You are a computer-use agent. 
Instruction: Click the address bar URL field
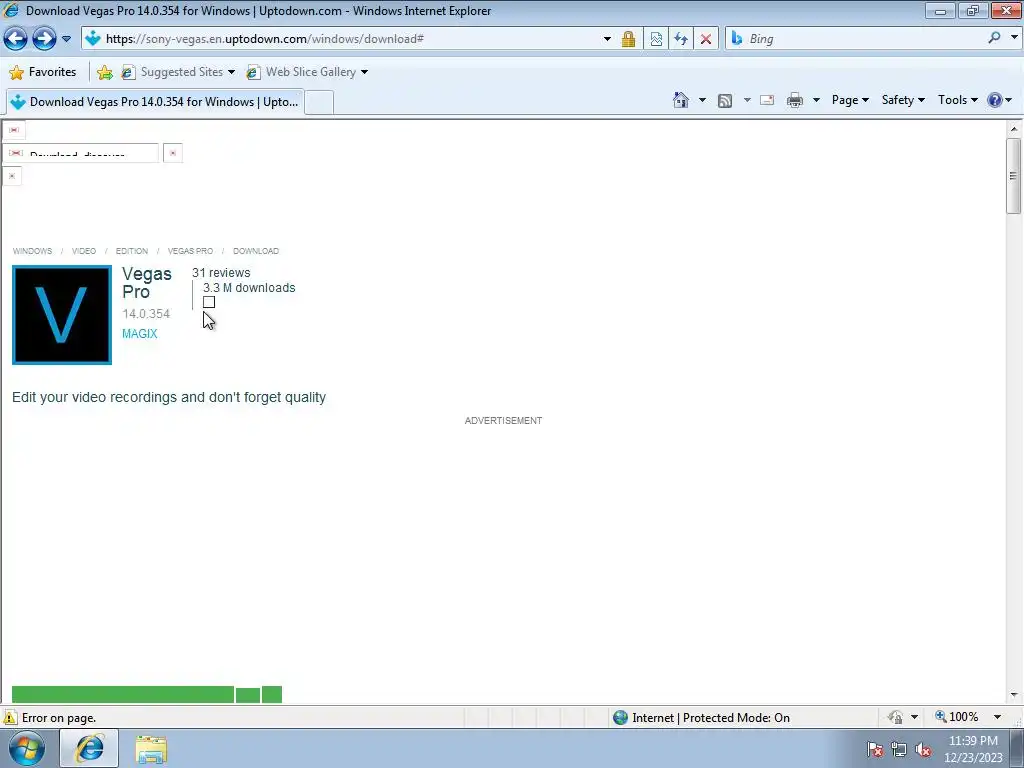point(340,39)
